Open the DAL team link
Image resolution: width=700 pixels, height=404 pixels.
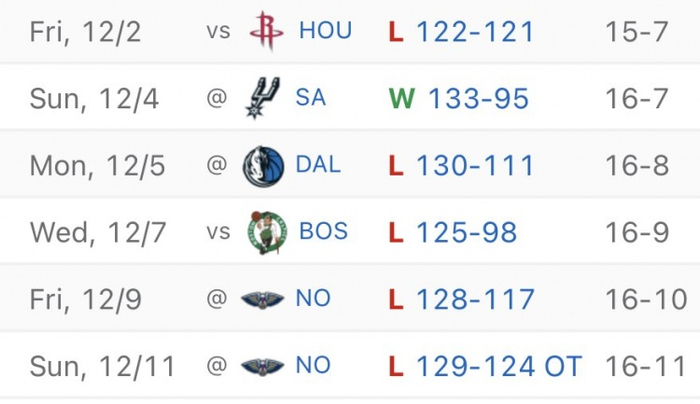(x=318, y=165)
